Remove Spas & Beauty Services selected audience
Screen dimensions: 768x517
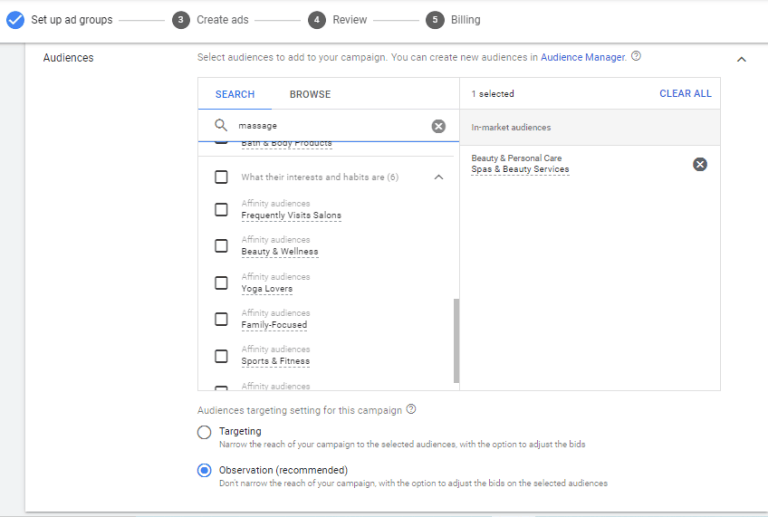point(700,164)
